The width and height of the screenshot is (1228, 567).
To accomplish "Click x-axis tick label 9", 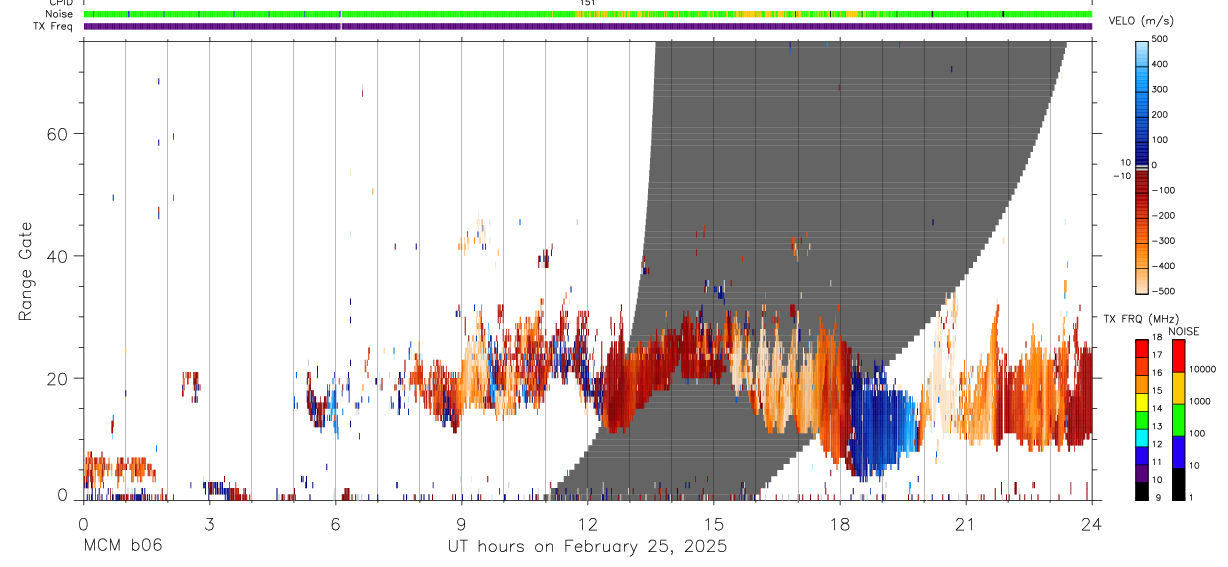I will [461, 523].
